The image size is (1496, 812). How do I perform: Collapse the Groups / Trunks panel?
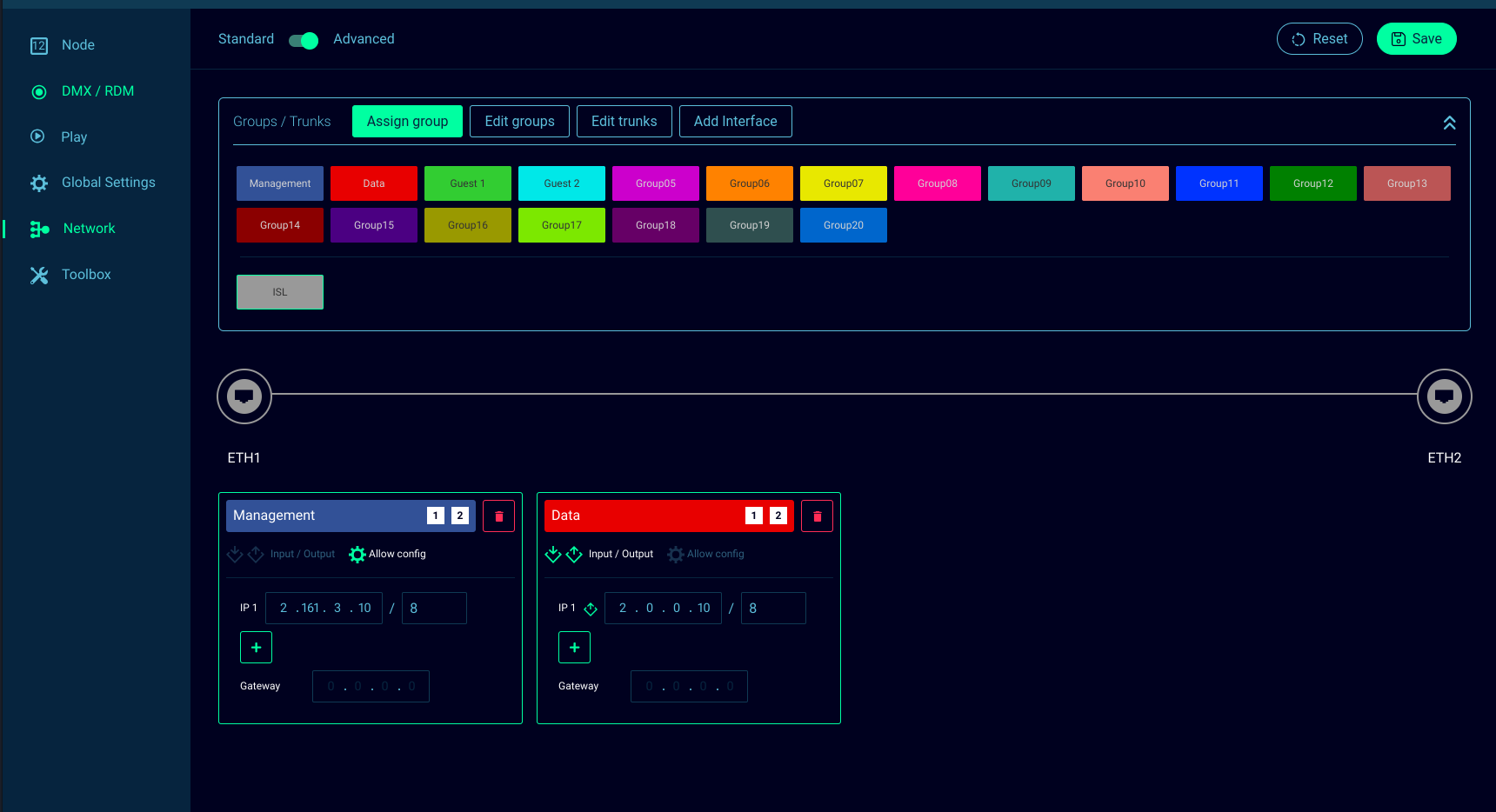[x=1449, y=123]
